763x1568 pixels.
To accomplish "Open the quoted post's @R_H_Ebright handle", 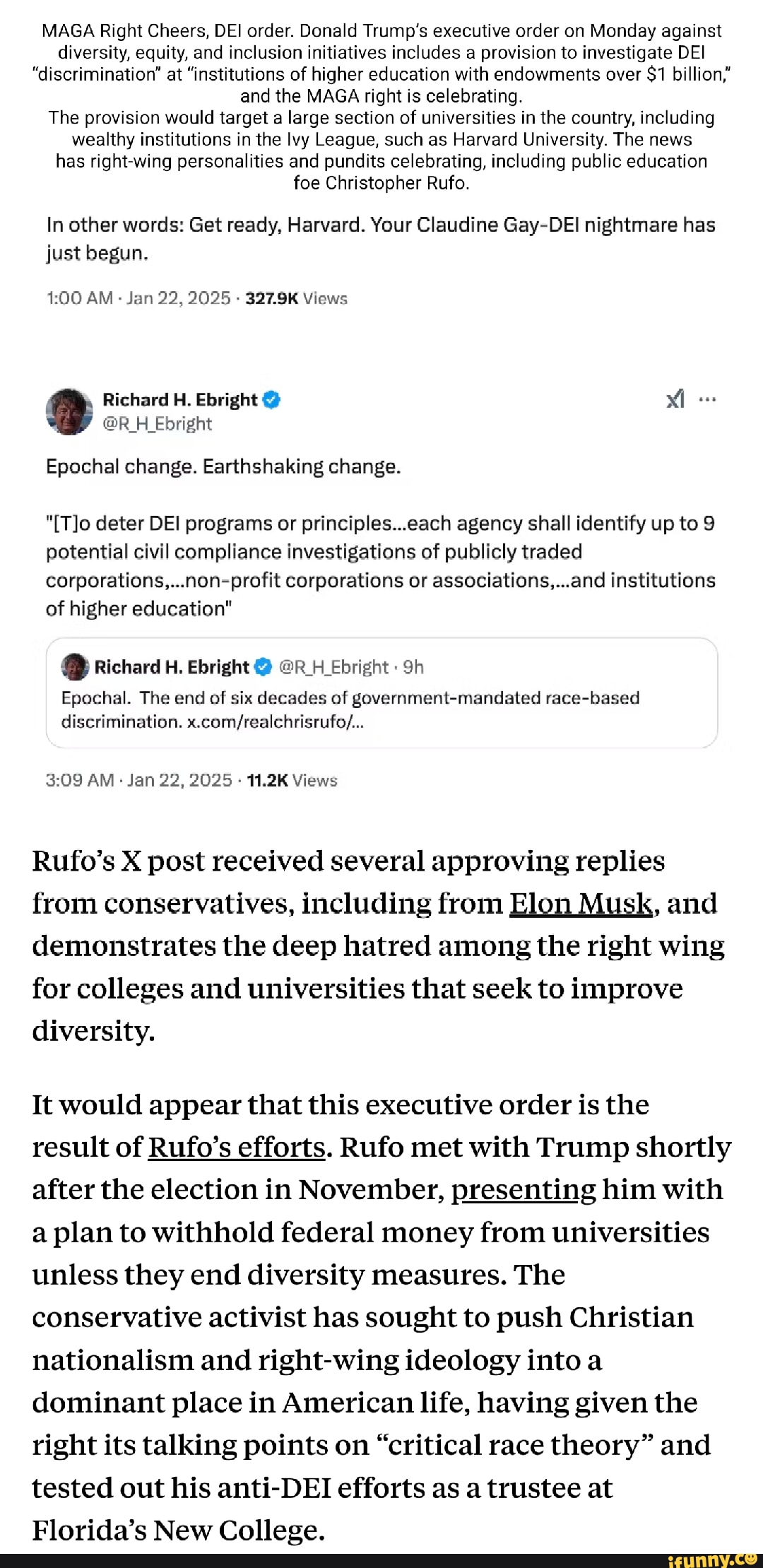I will point(333,667).
